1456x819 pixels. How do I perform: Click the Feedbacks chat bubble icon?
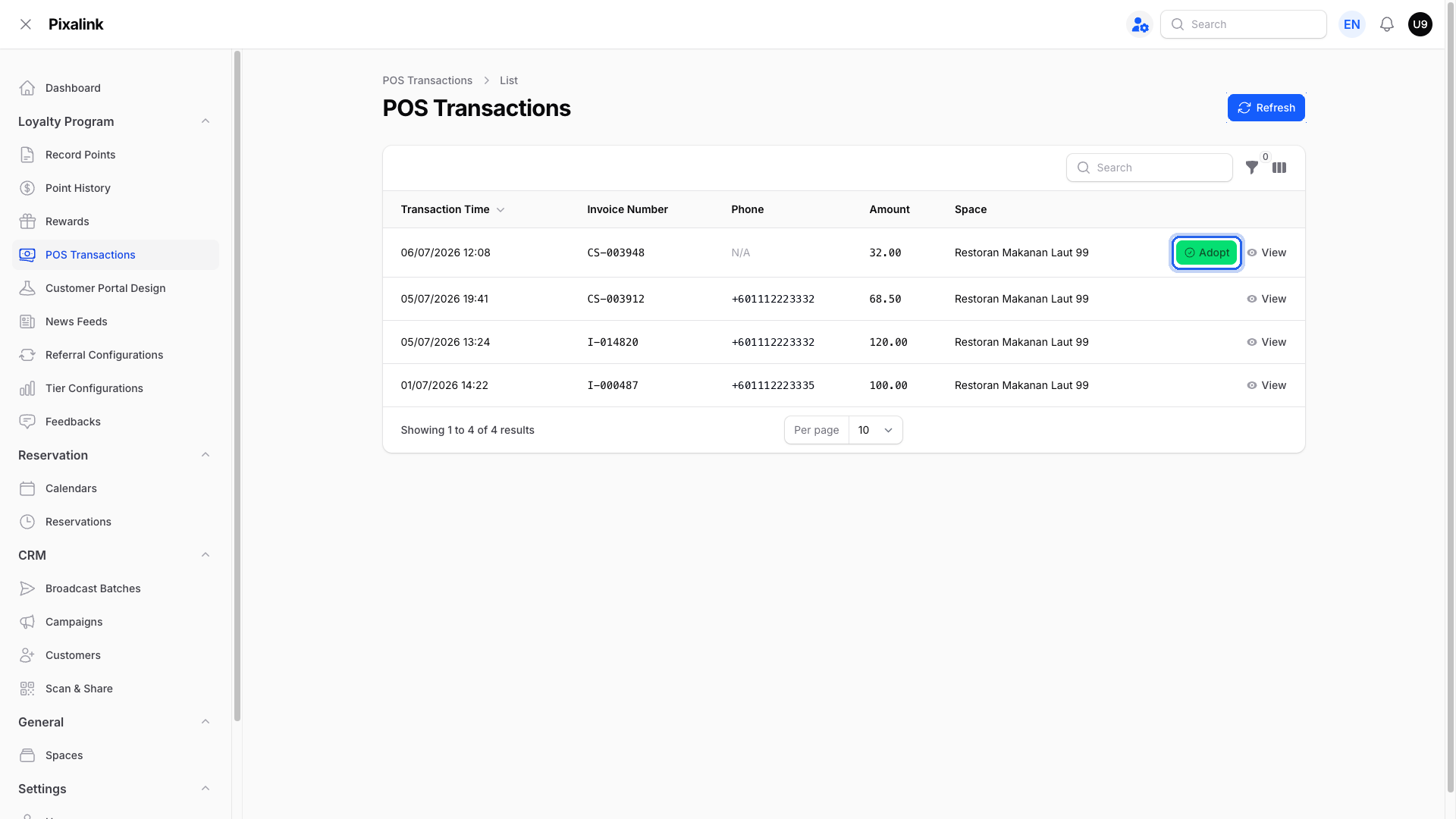pyautogui.click(x=27, y=422)
